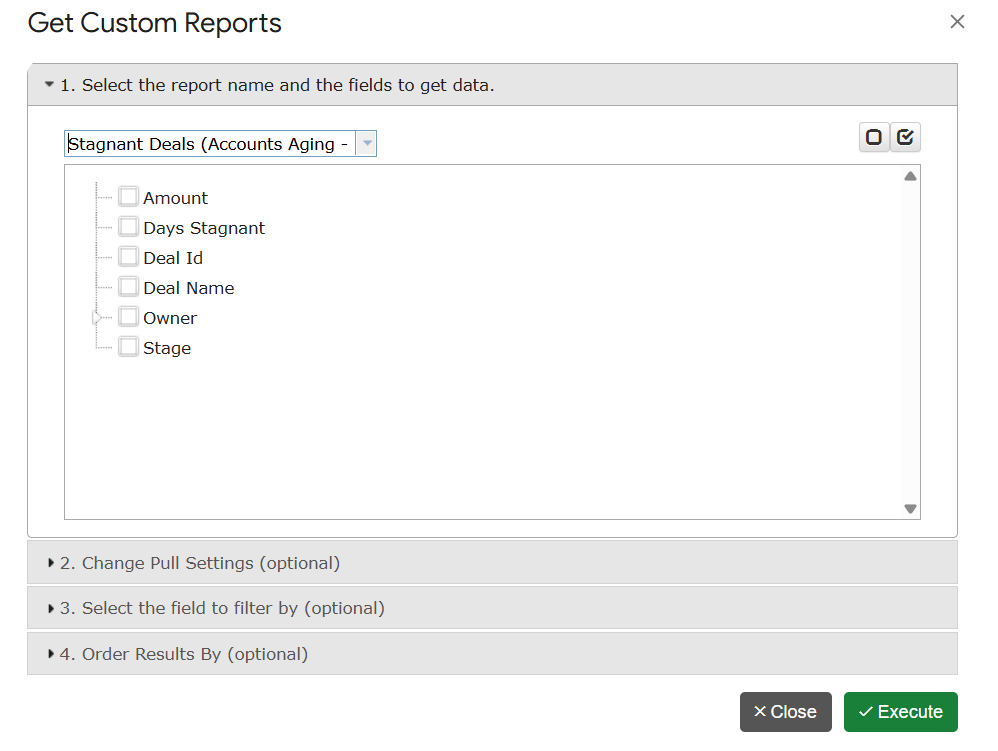Tick the Deal Id checkbox
This screenshot has height=751, width=998.
coord(128,257)
